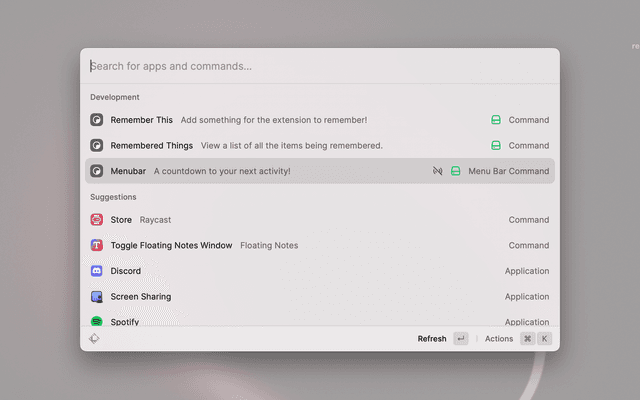Viewport: 640px width, 400px height.
Task: Toggle the disabled indicator on Menubar row
Action: pos(437,171)
